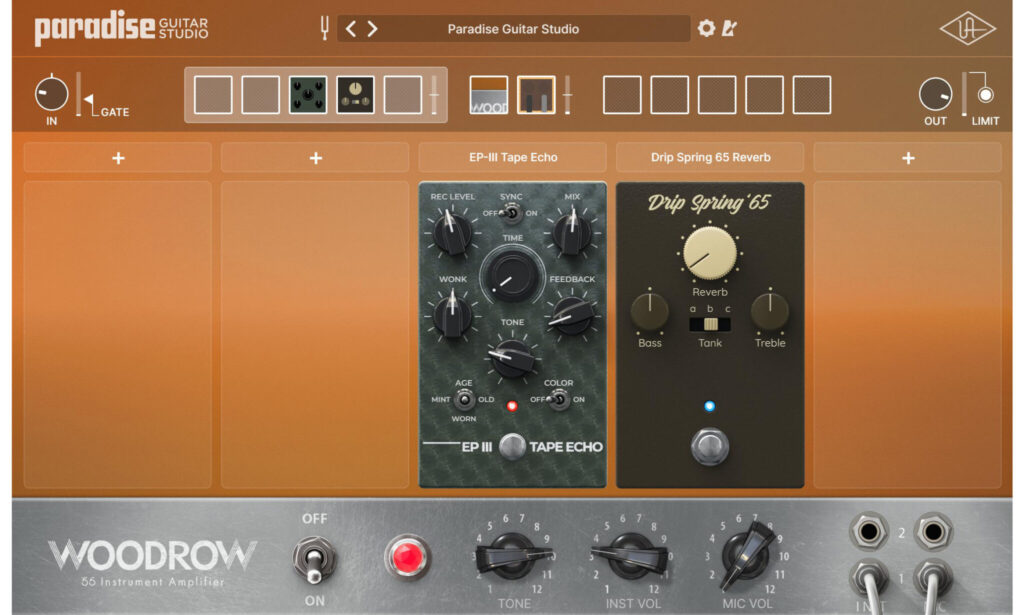This screenshot has width=1024, height=615.
Task: Open the Paradise Guitar Studio preset name menu
Action: click(513, 29)
